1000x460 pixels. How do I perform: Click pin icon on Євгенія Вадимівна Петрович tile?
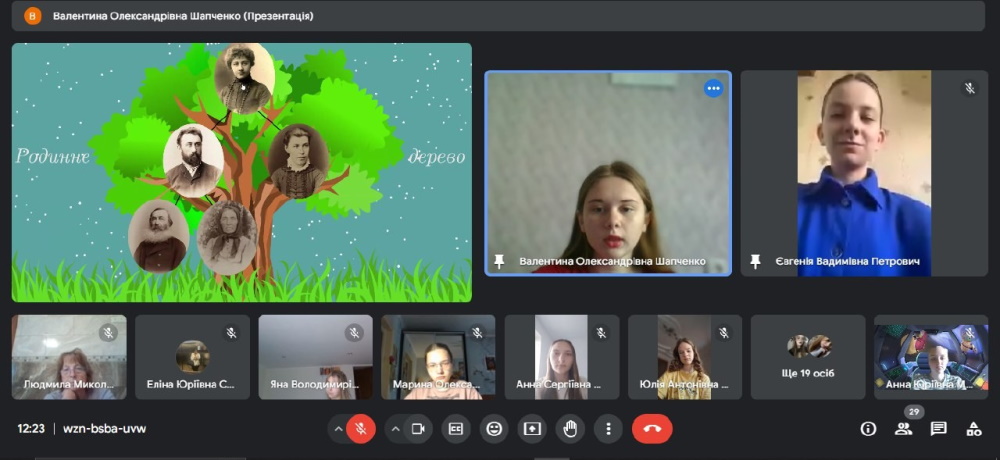point(756,261)
